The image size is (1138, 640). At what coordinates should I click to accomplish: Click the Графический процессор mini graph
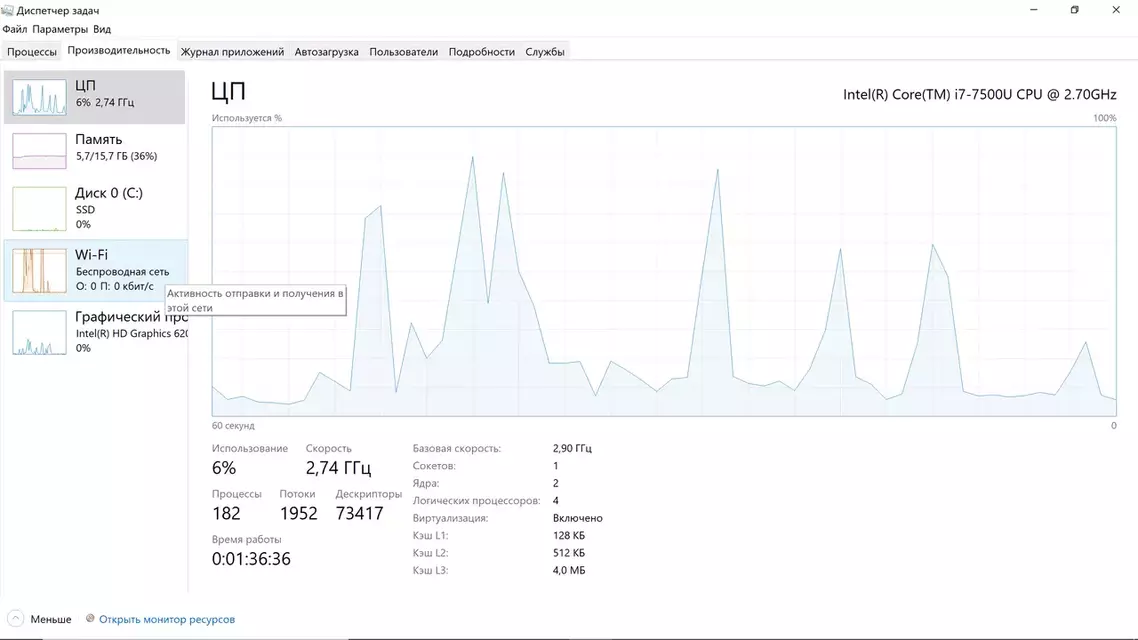coord(39,332)
